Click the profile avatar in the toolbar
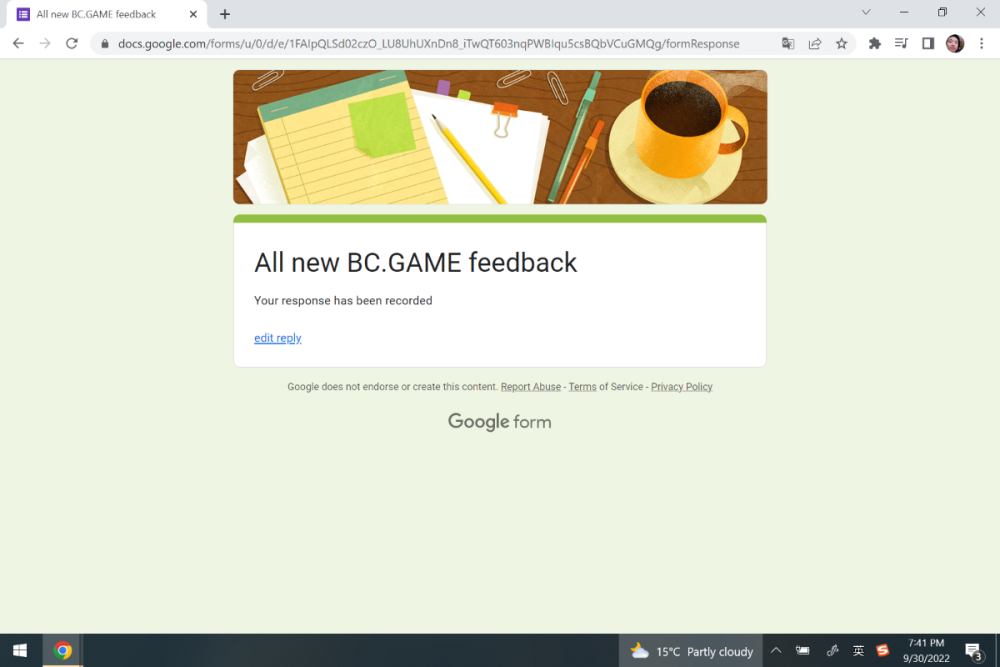 pos(954,44)
